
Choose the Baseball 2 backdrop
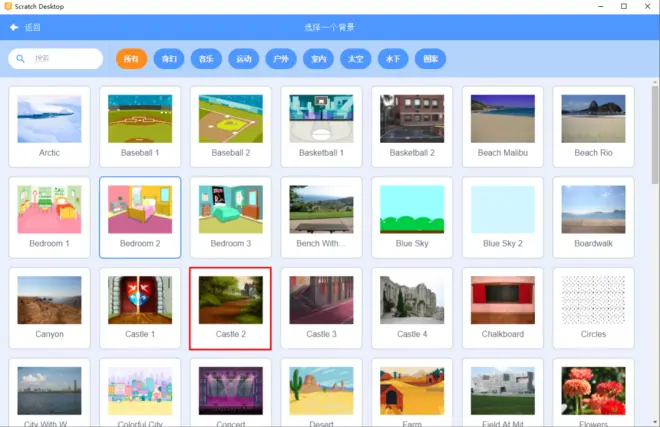point(231,126)
